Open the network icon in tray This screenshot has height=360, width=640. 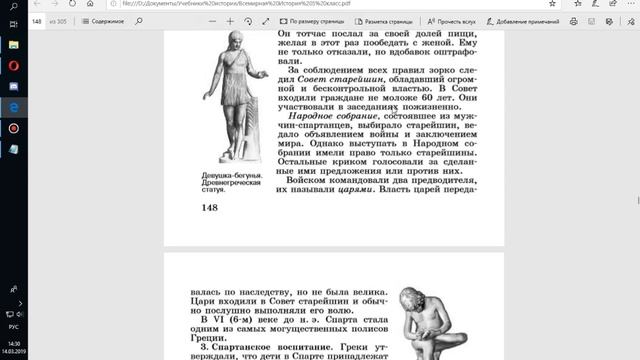[x=10, y=314]
